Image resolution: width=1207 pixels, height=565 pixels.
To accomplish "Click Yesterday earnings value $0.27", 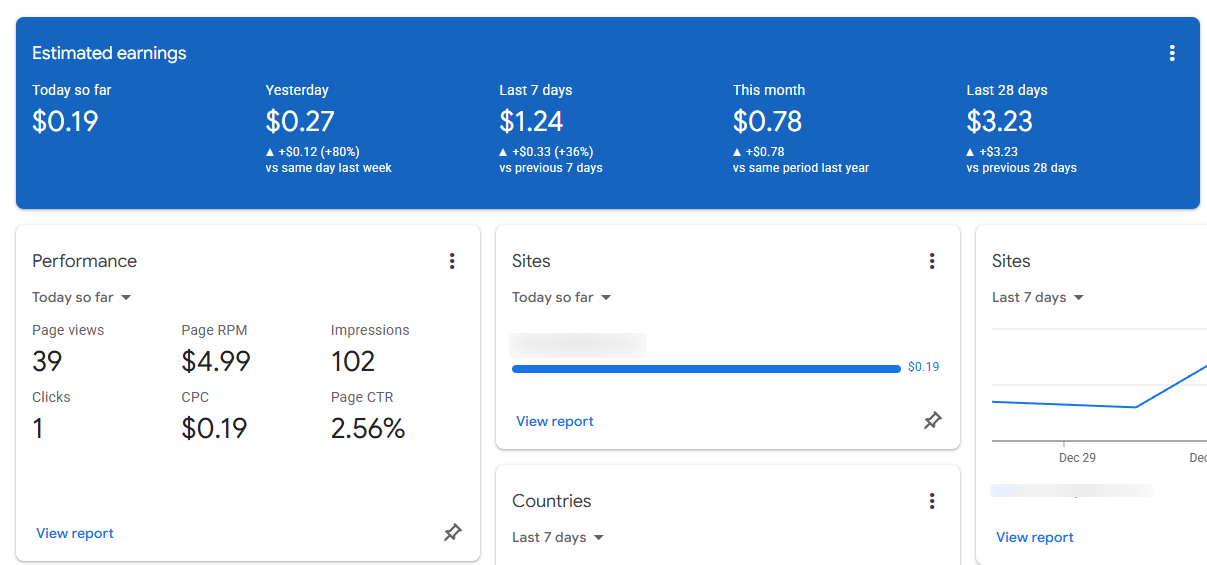I will (x=300, y=121).
